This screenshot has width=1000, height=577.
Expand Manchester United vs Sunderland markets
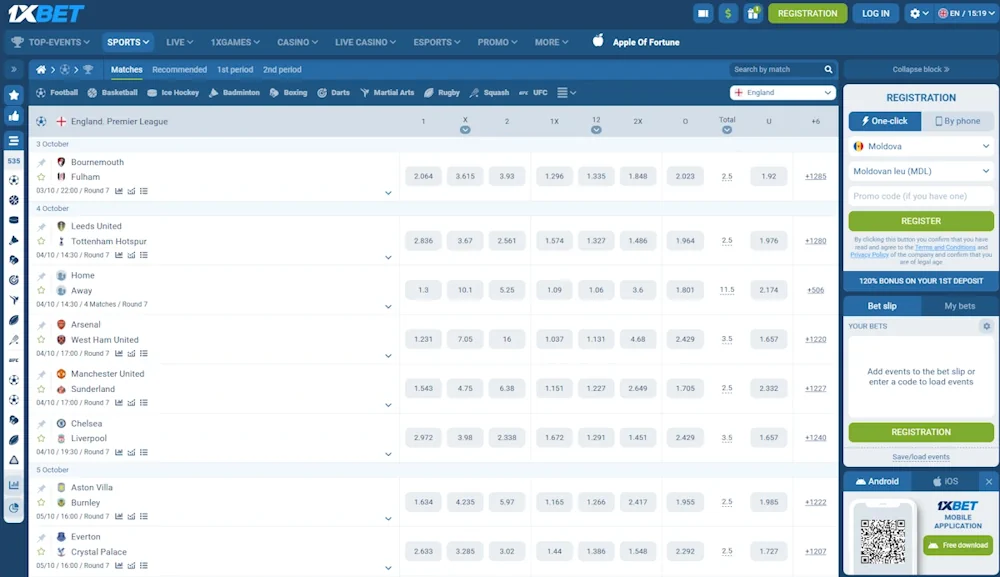coord(388,404)
